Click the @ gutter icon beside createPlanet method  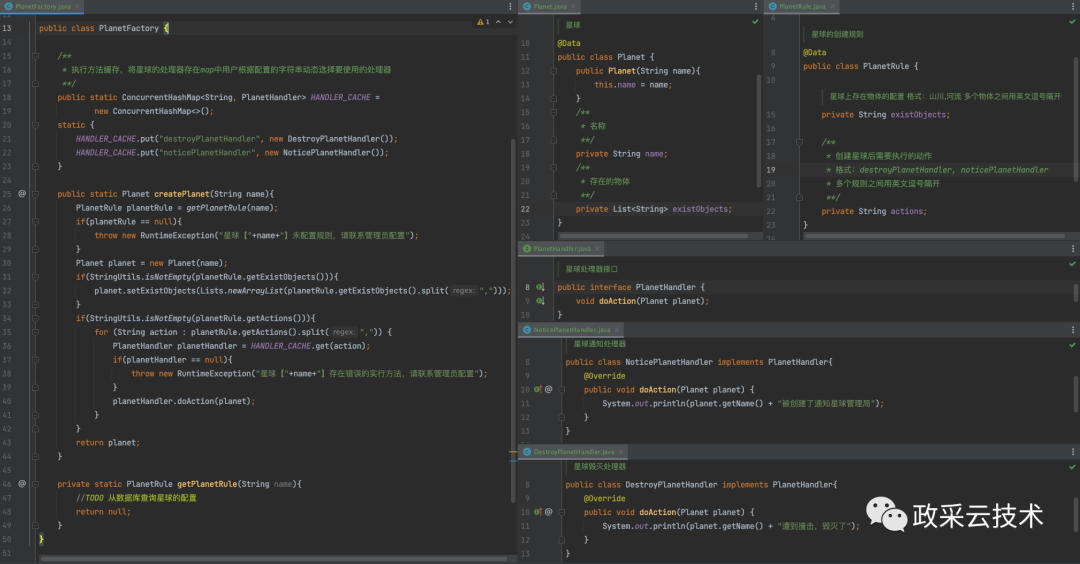pos(22,194)
